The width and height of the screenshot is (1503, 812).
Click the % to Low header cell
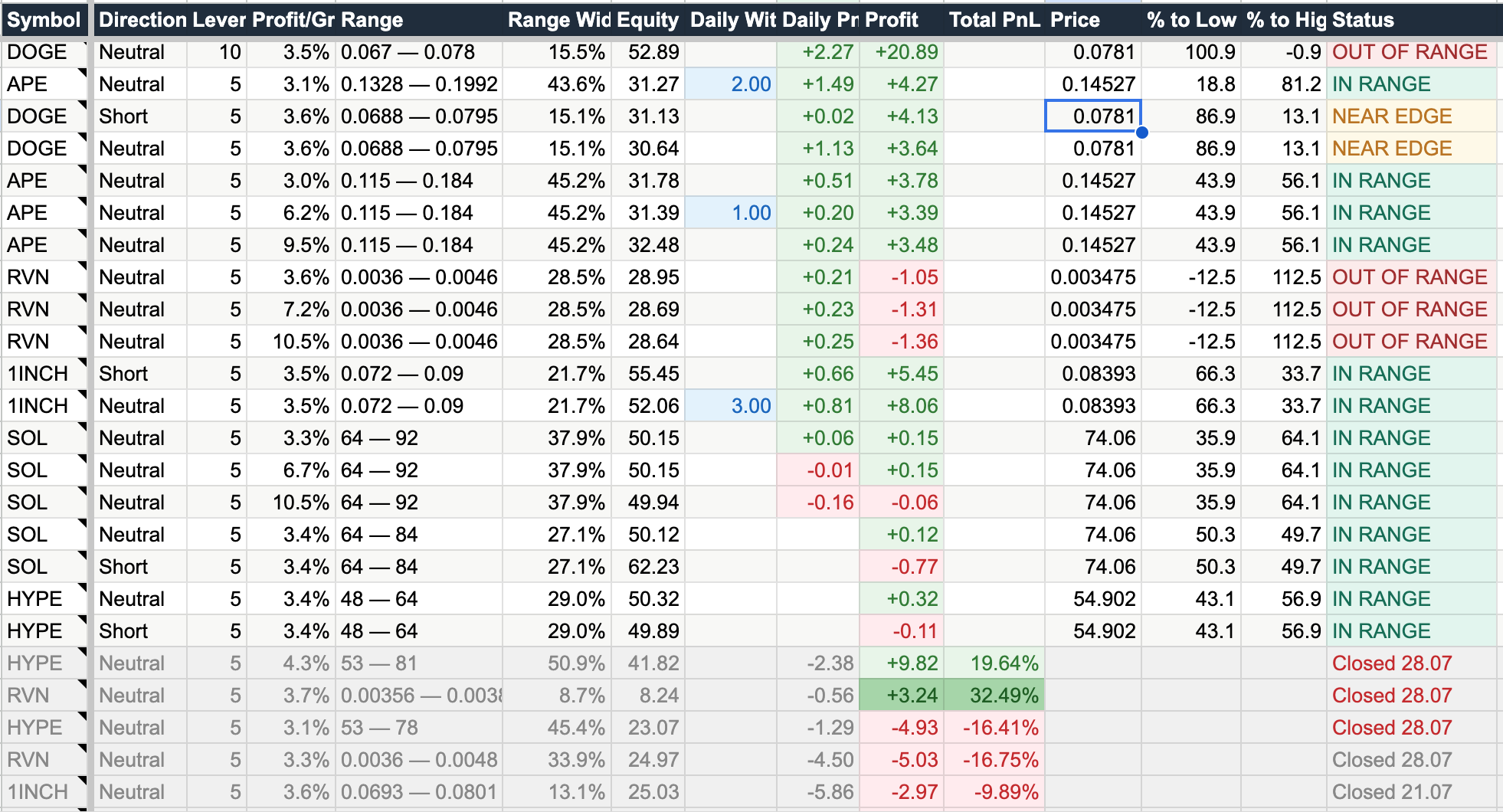click(1191, 20)
